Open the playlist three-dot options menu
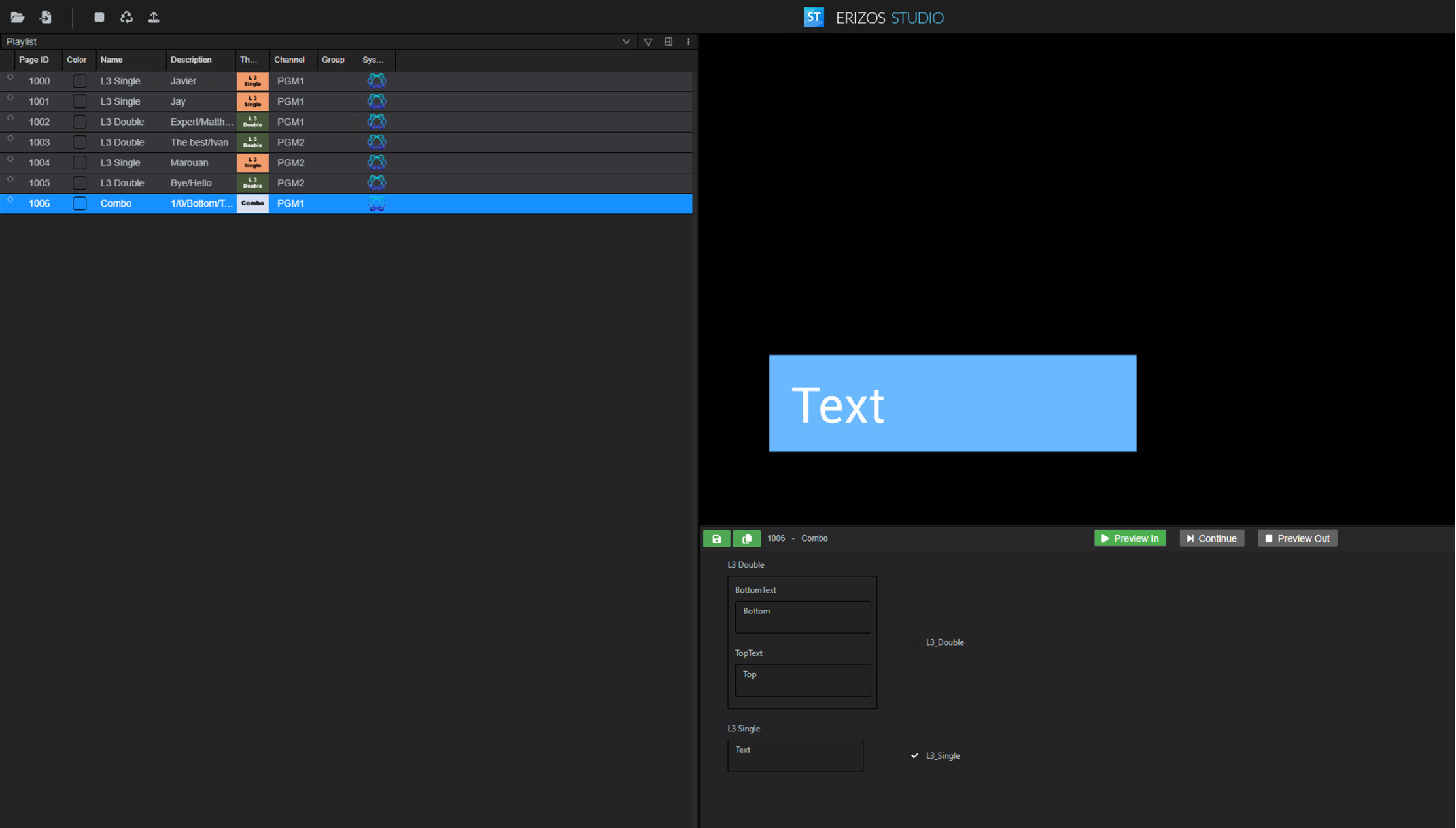The height and width of the screenshot is (828, 1456). 688,42
